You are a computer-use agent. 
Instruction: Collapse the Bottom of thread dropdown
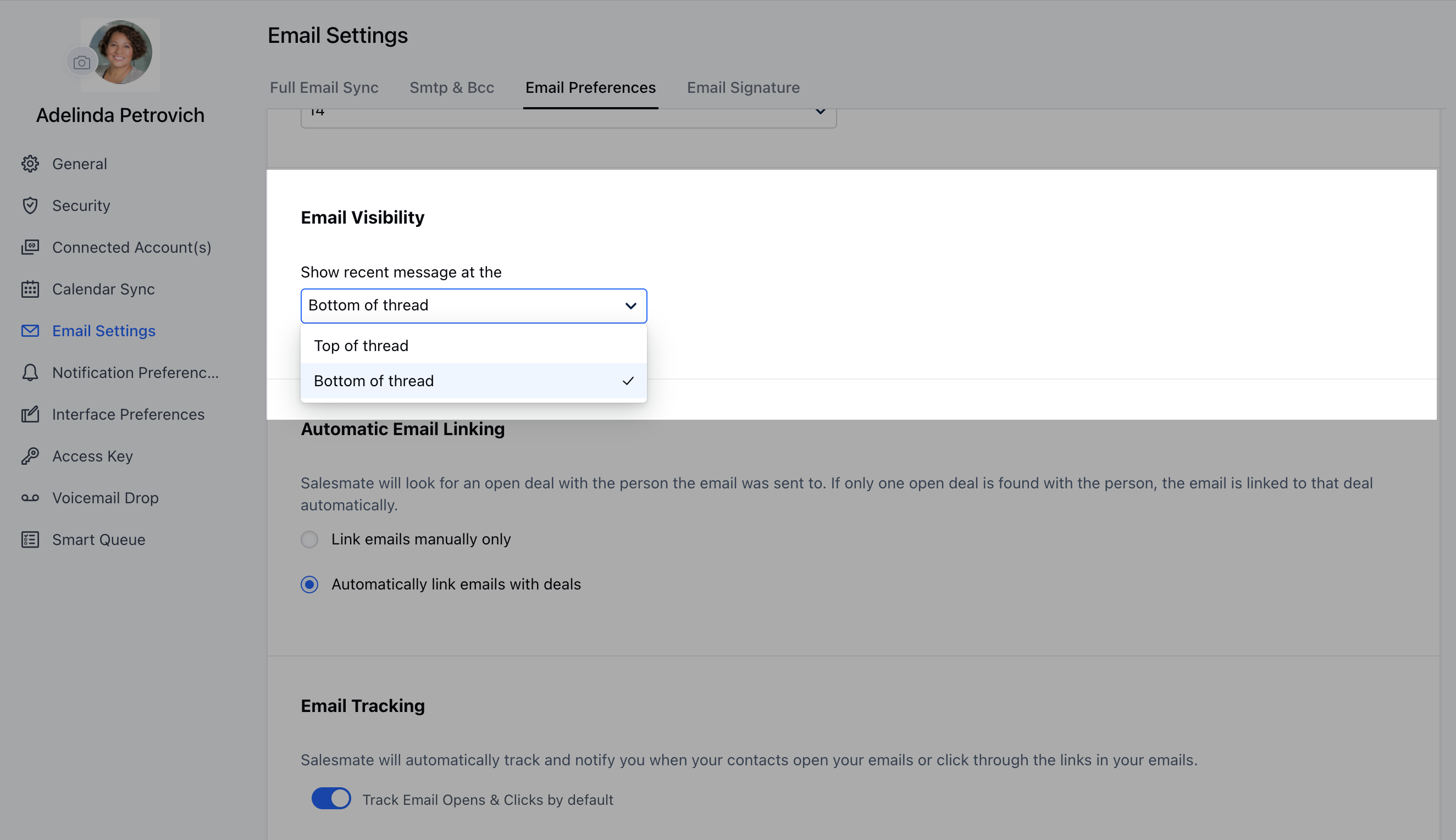coord(630,306)
